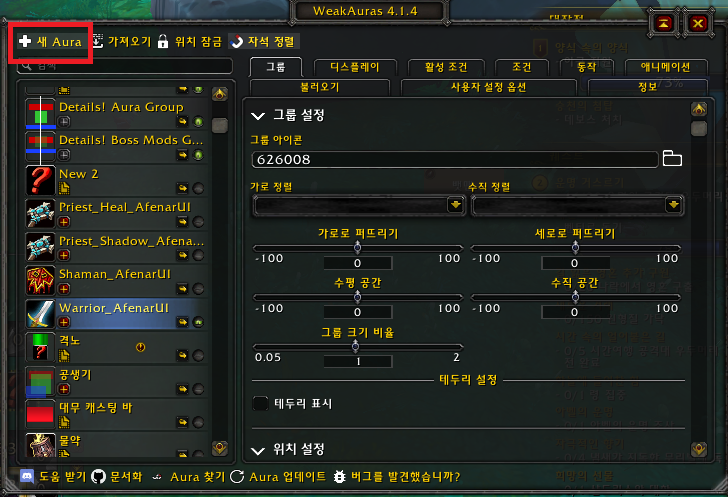728x497 pixels.
Task: Select the 대무 캐스팅 바 aura
Action: 116,414
